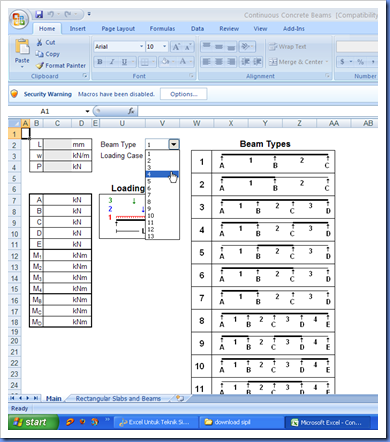Click the Paste clipboard icon
390x442 pixels.
click(22, 47)
